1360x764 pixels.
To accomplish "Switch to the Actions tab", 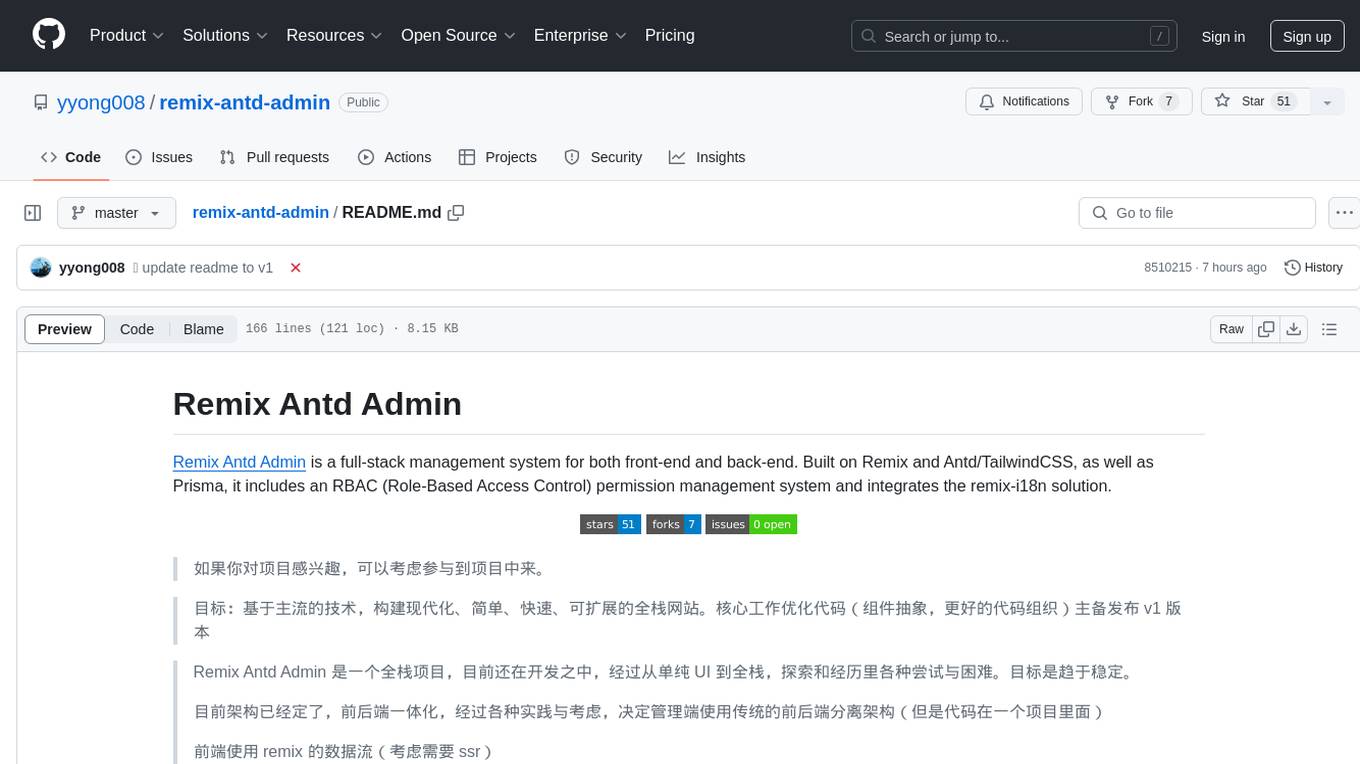I will pyautogui.click(x=395, y=157).
